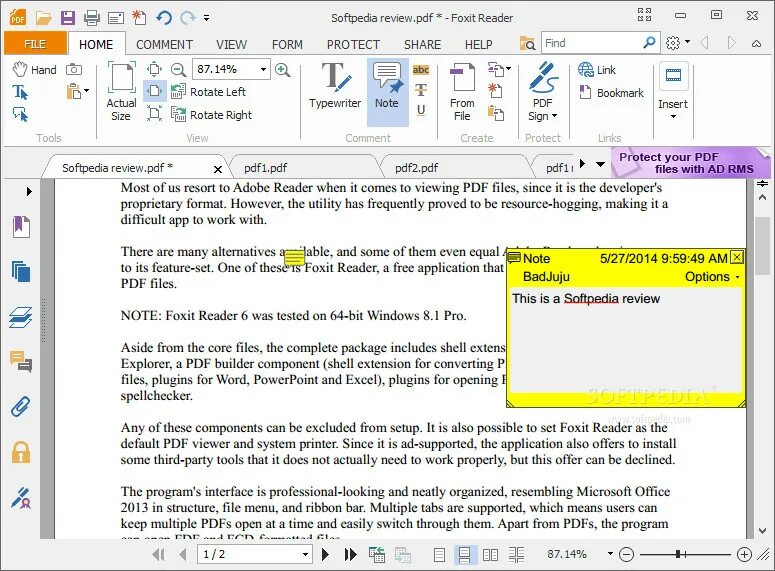Switch to the PROTECT ribbon tab

353,44
